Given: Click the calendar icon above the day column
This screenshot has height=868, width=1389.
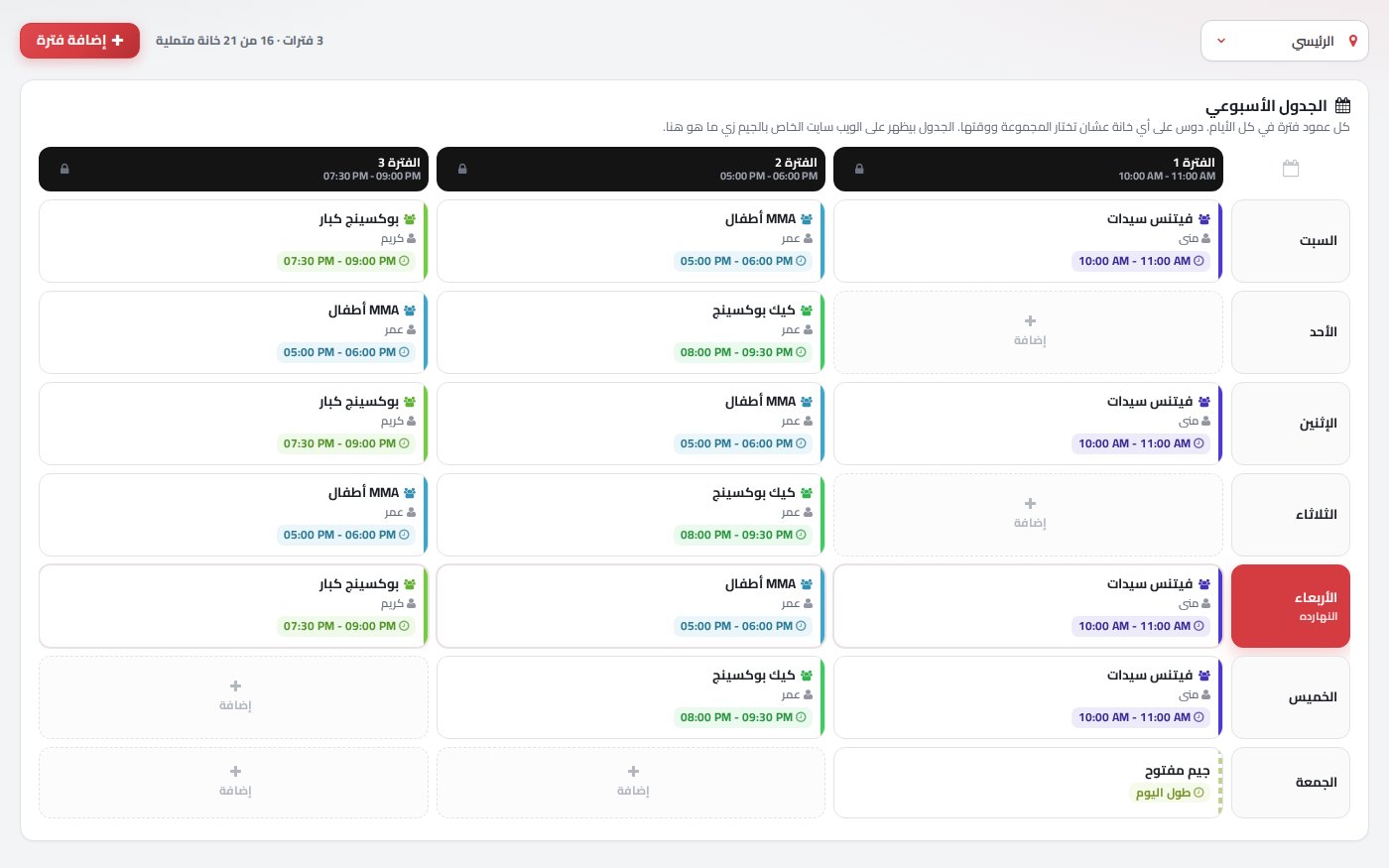Looking at the screenshot, I should (x=1291, y=169).
